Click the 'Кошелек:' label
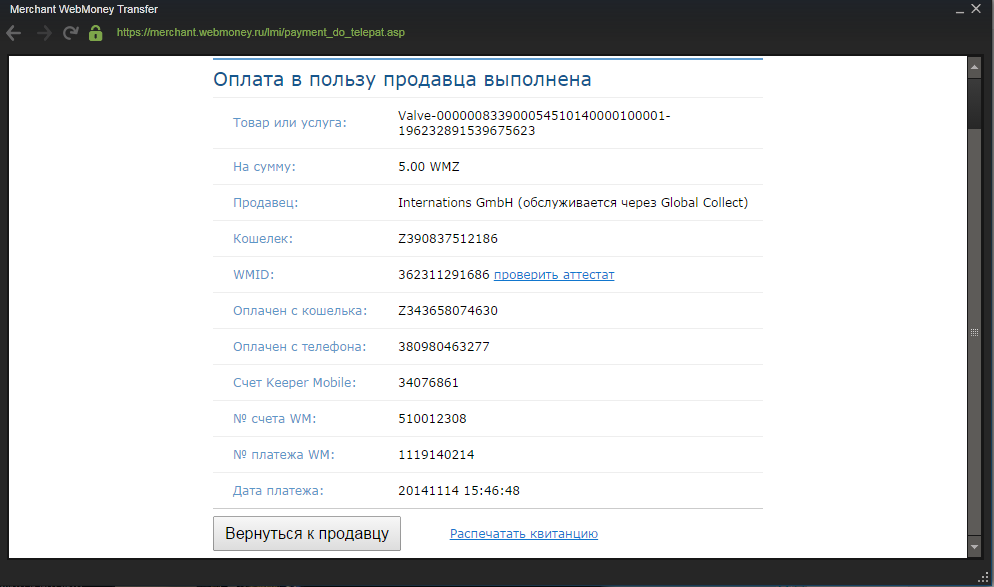Screen dimensions: 994x587 point(263,239)
